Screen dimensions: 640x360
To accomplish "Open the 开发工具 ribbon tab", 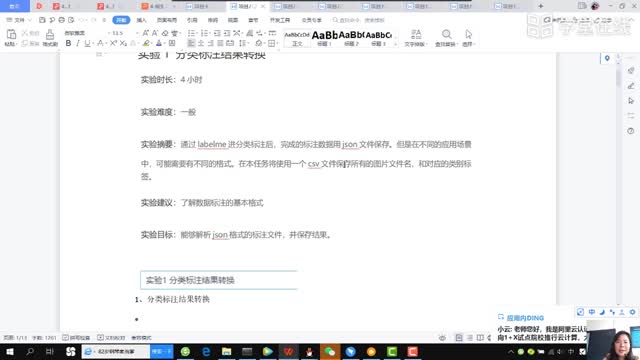I will 280,20.
